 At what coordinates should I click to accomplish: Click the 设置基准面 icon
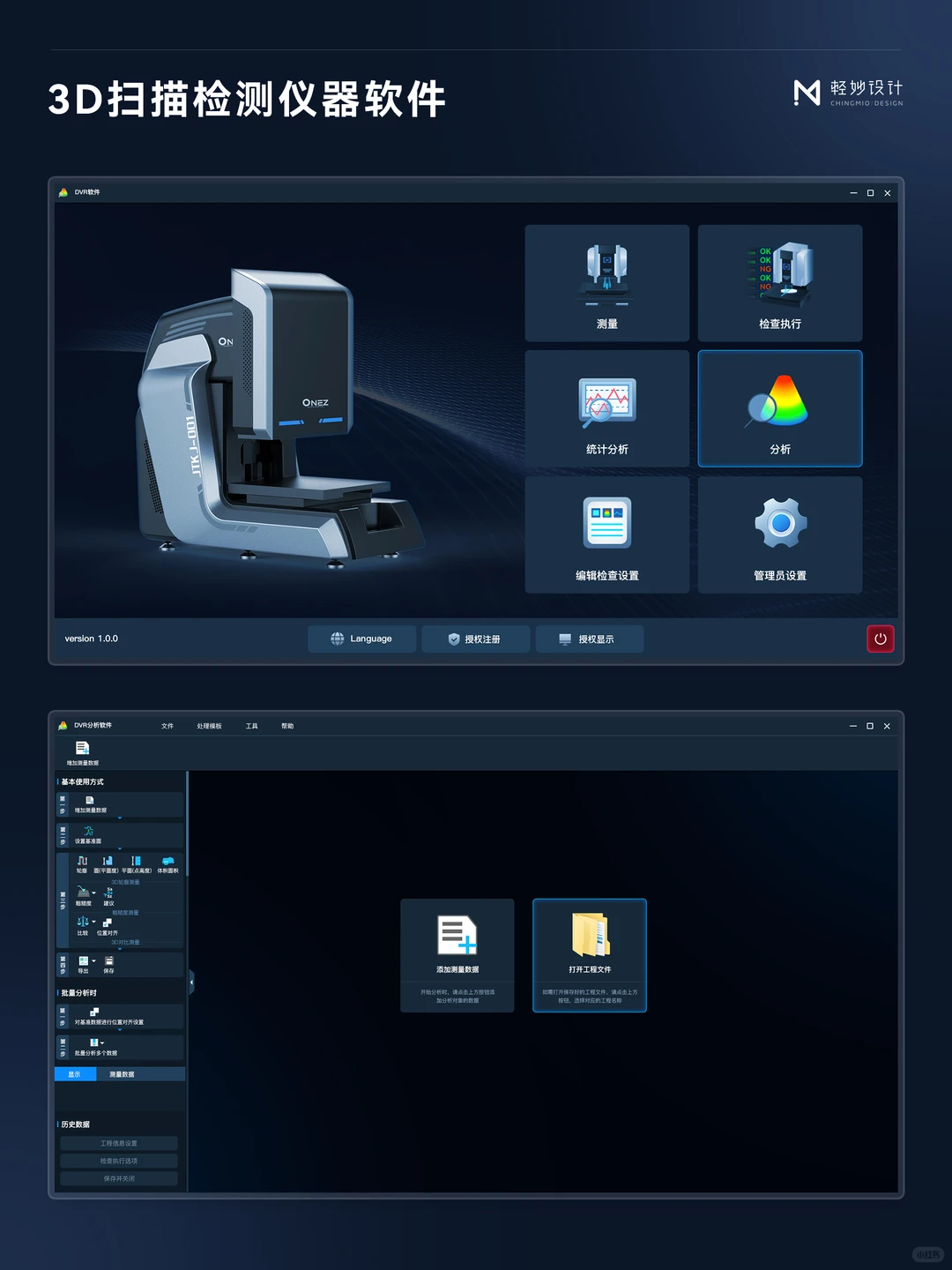[x=88, y=831]
